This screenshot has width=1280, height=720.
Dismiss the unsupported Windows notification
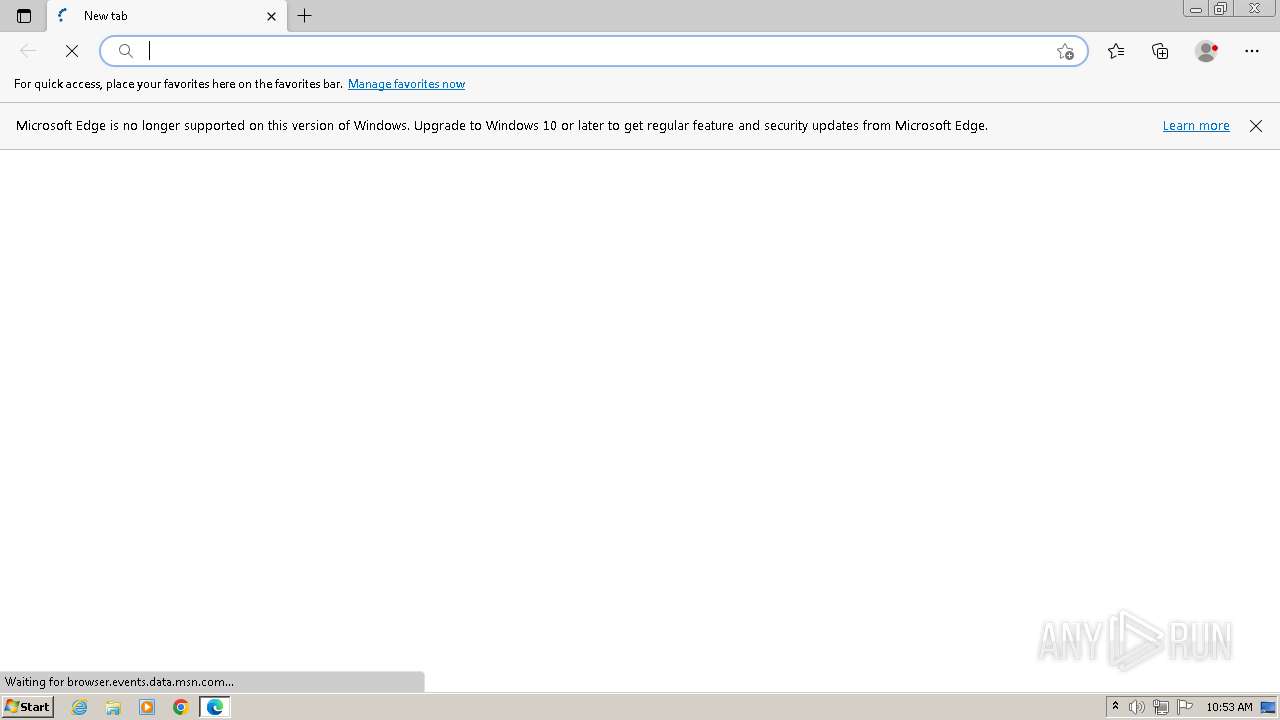pos(1256,126)
